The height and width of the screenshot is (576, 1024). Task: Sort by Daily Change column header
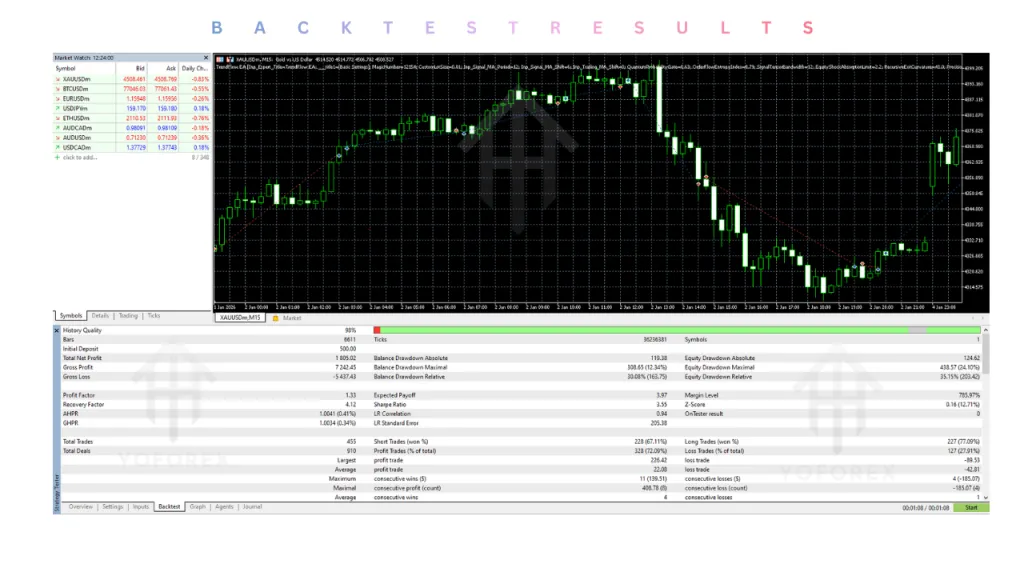point(195,68)
